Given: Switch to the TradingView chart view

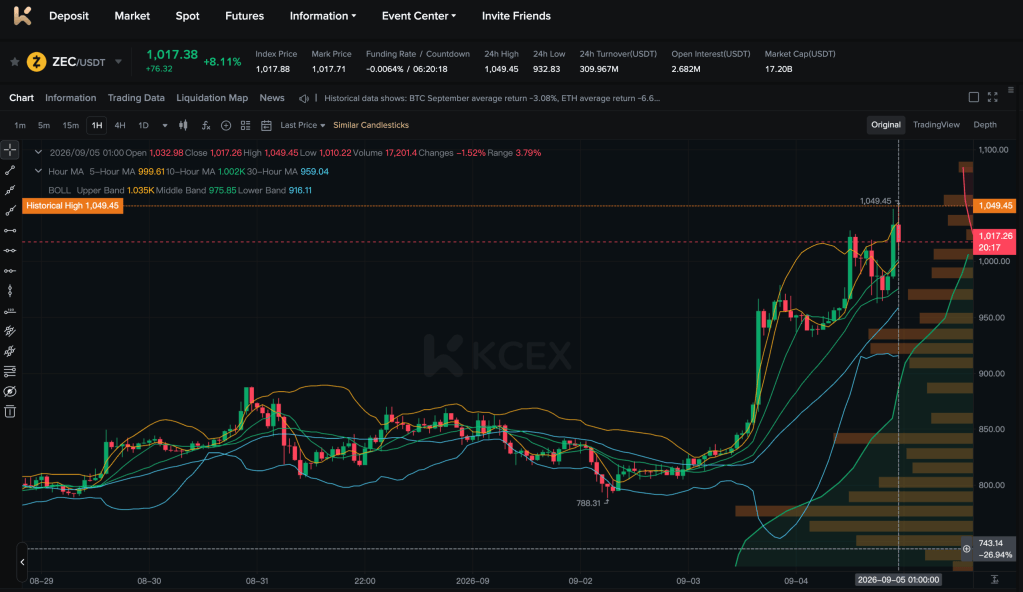Looking at the screenshot, I should pos(936,125).
